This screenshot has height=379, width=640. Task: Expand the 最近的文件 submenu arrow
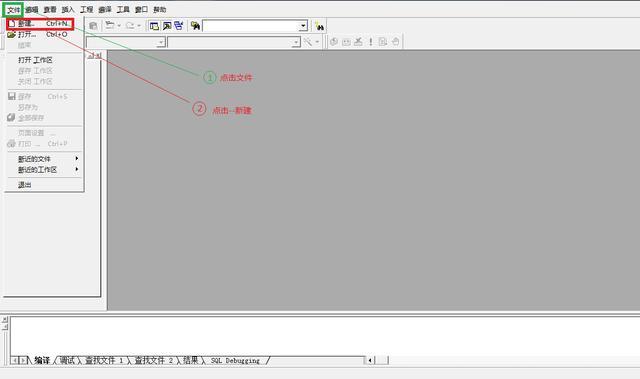click(x=77, y=158)
